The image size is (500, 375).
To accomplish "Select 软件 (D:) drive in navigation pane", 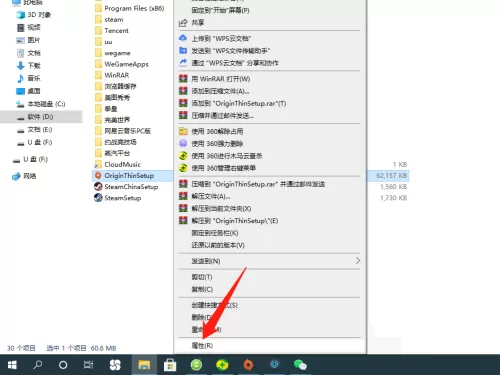I will point(41,117).
